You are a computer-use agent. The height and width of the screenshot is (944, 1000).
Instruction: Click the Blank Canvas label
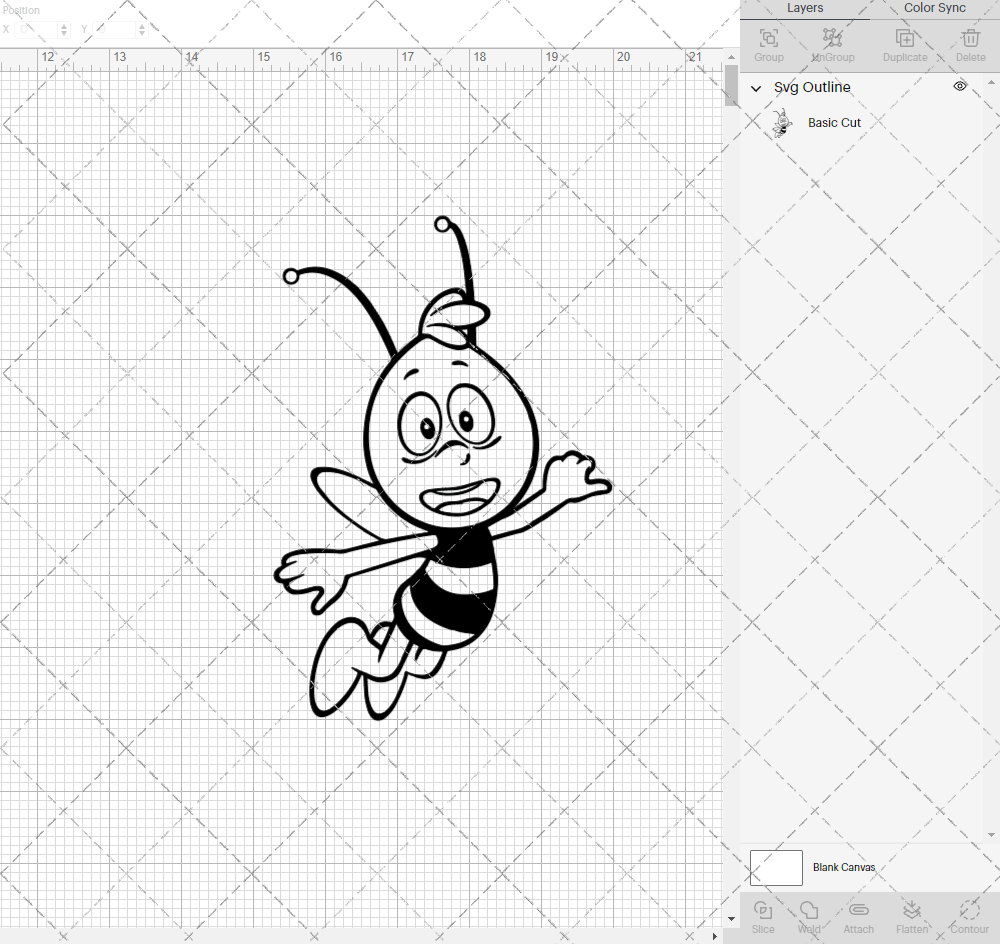click(844, 867)
